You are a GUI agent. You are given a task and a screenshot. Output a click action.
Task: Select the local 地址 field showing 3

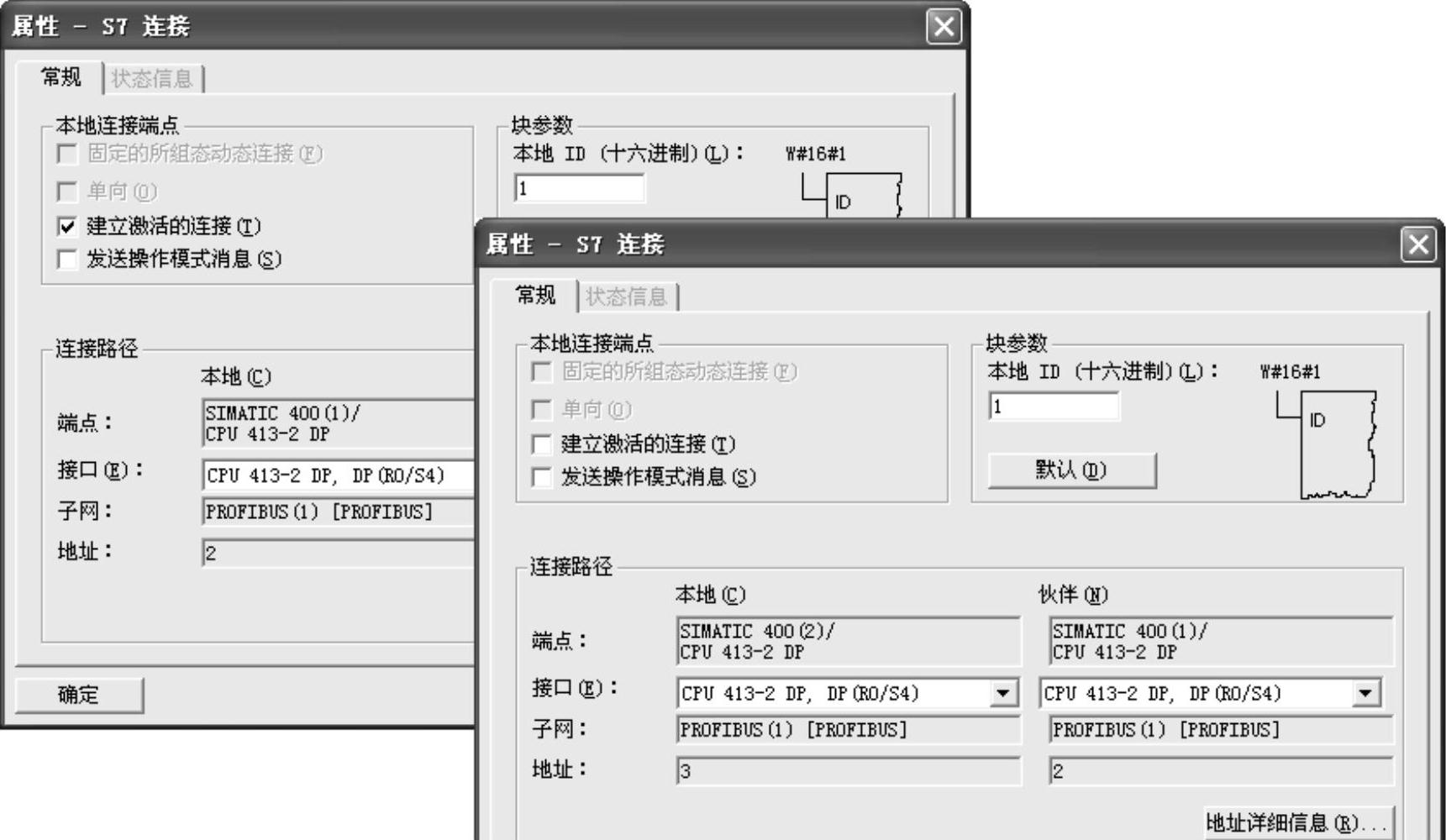[849, 771]
